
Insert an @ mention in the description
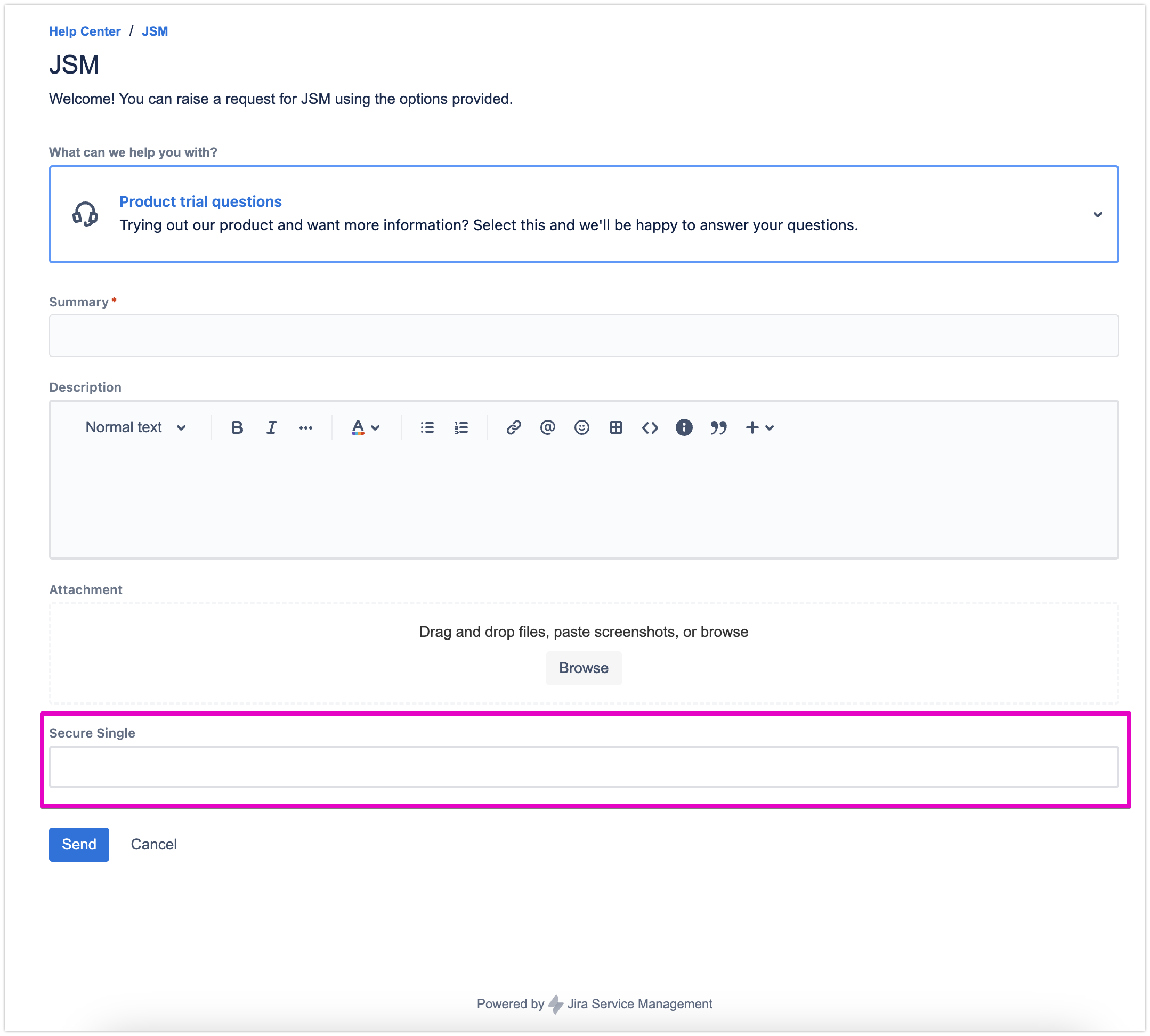click(x=548, y=427)
